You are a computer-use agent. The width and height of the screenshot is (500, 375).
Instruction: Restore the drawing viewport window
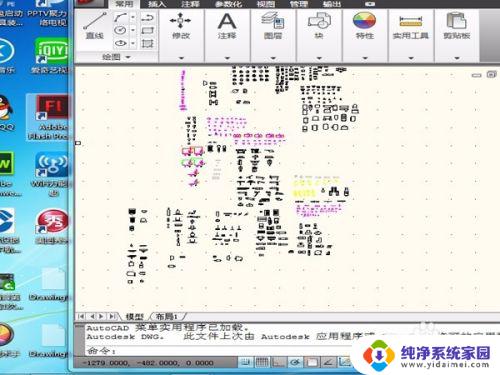click(x=491, y=74)
